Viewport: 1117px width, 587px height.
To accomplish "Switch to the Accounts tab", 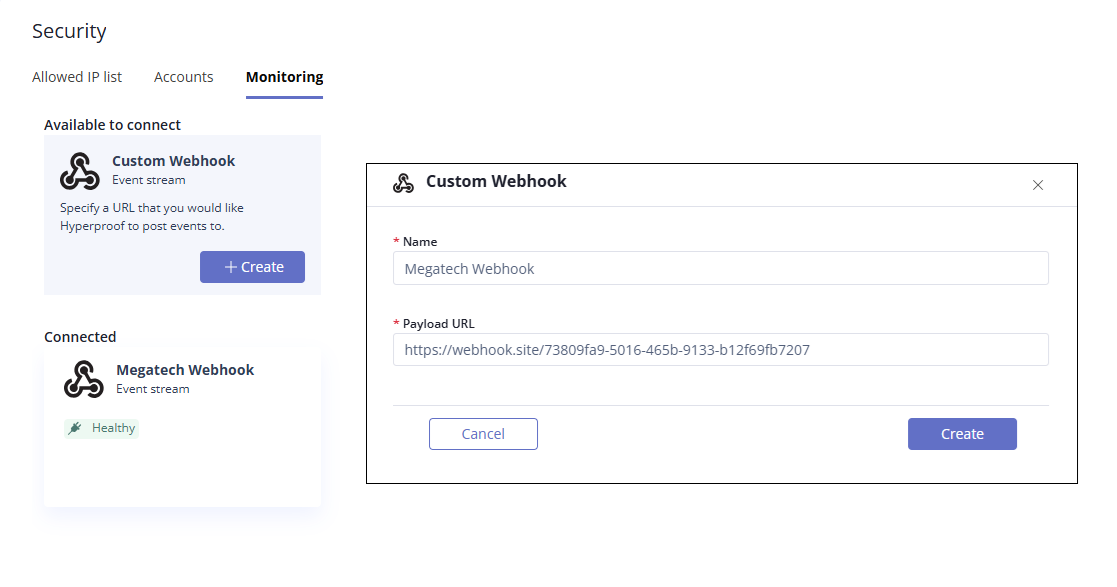I will click(x=184, y=77).
